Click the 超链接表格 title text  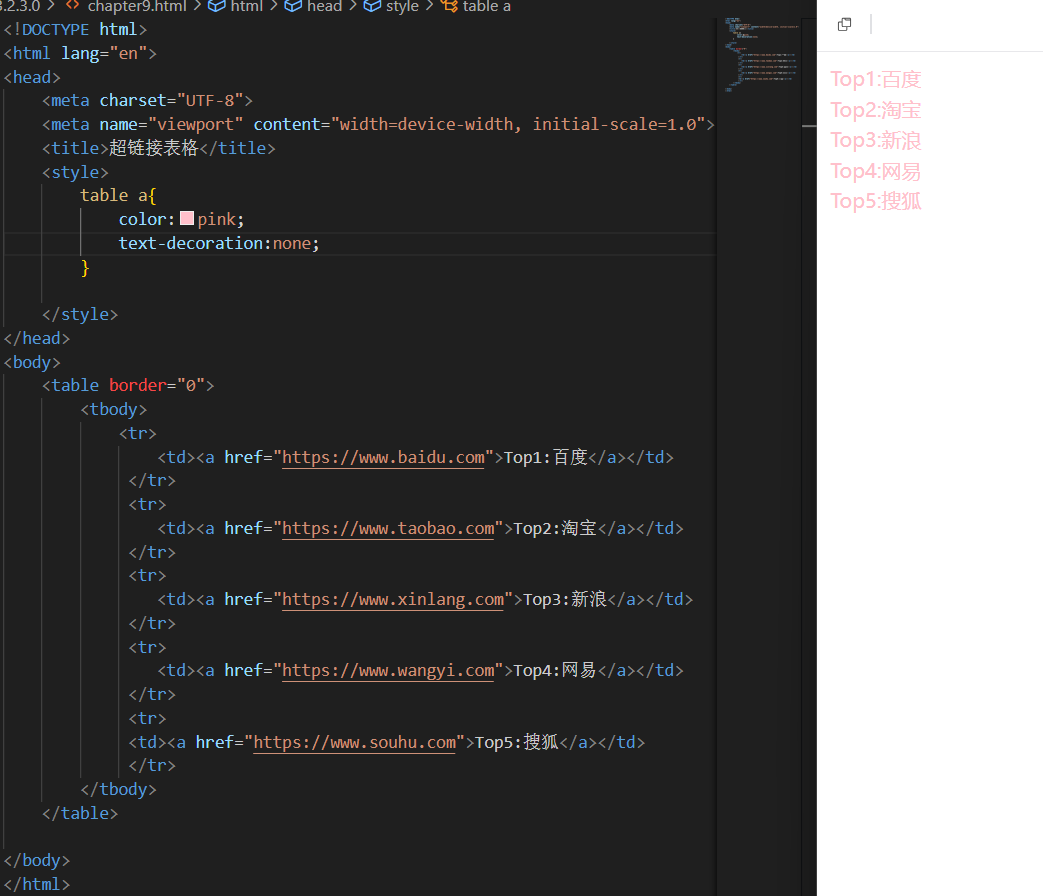click(x=154, y=148)
